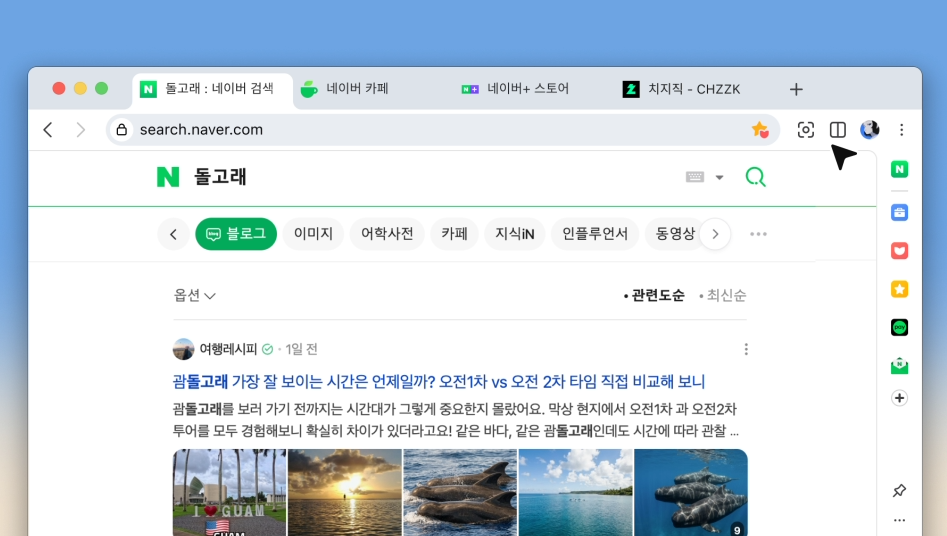
Task: Open the yellow star sidebar icon
Action: [899, 289]
